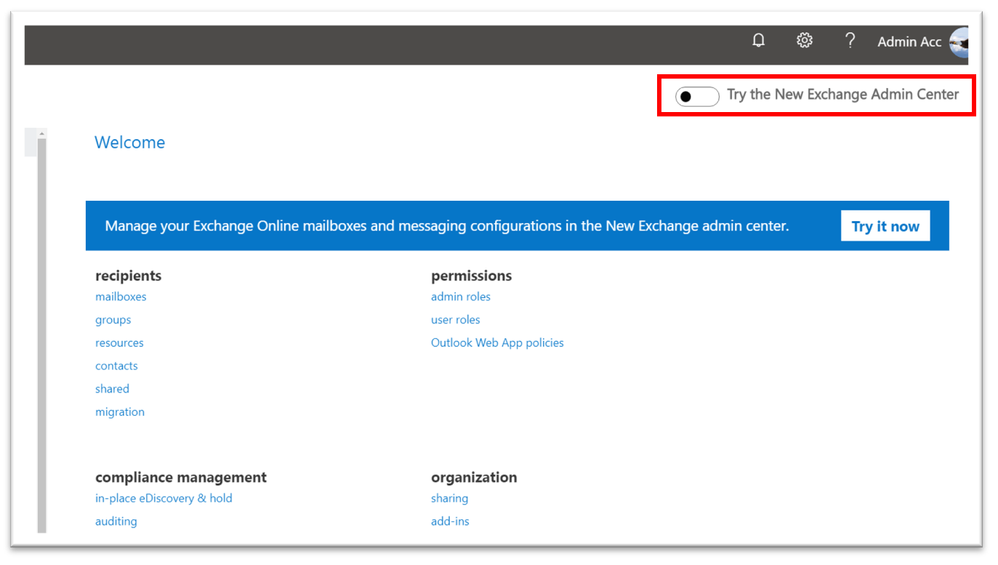
Task: Open the help question mark
Action: [850, 41]
